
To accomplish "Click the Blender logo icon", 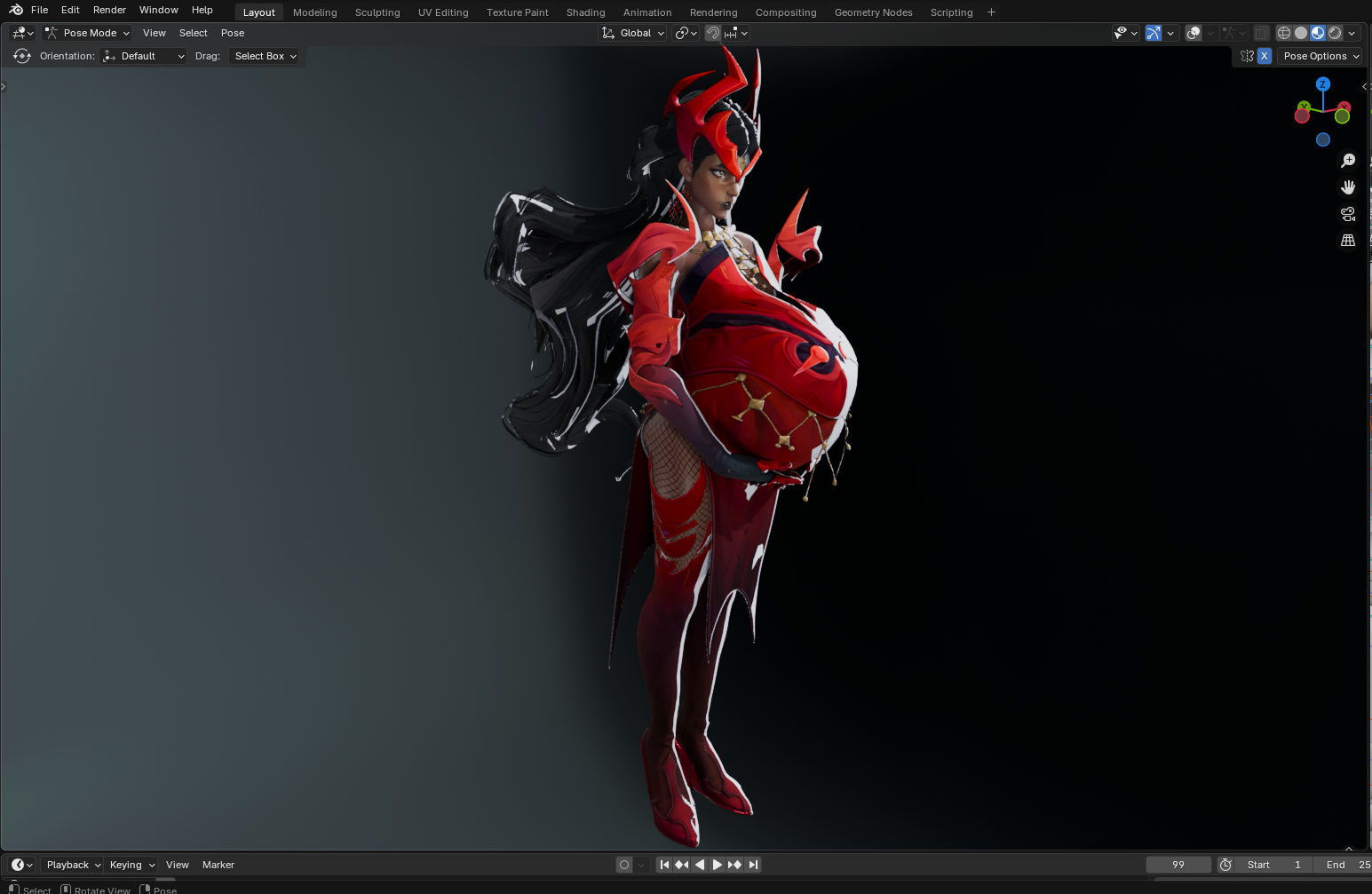I will (x=16, y=10).
